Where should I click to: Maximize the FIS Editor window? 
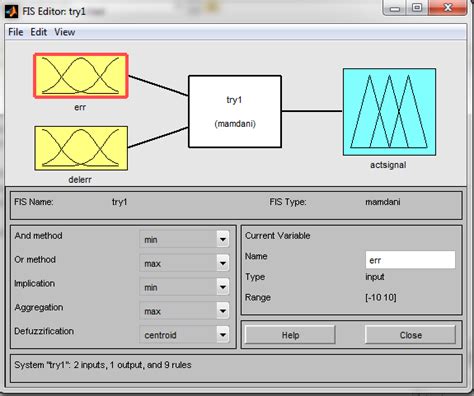417,8
